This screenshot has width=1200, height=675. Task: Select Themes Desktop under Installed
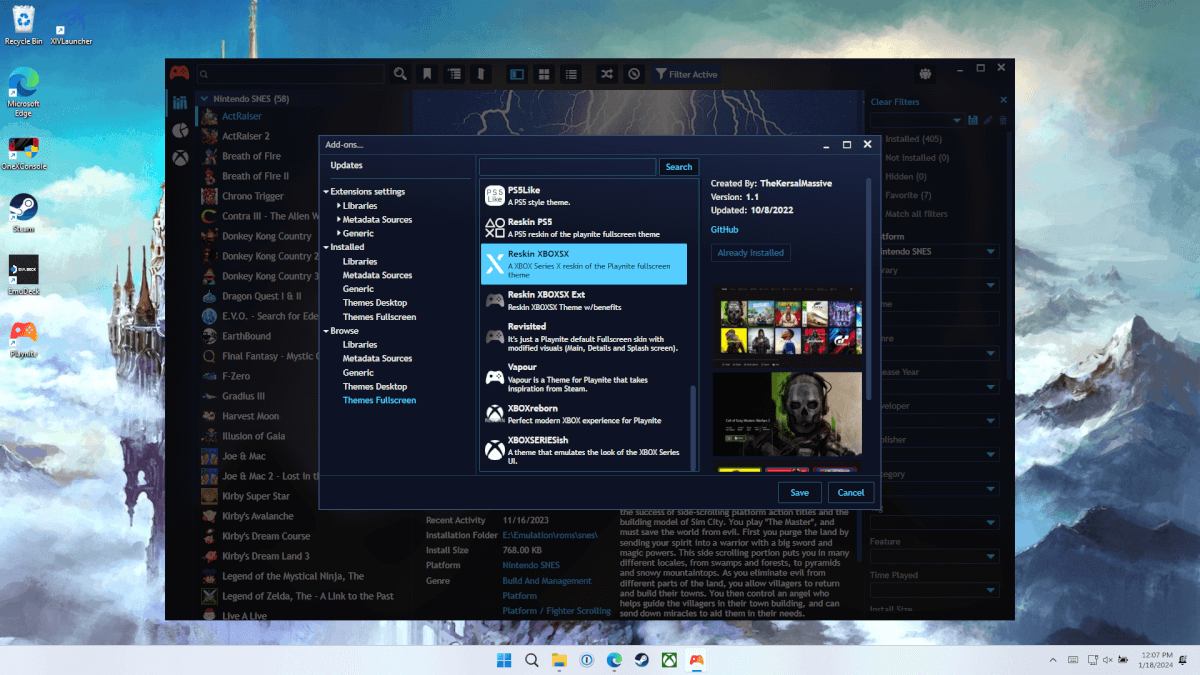click(375, 303)
